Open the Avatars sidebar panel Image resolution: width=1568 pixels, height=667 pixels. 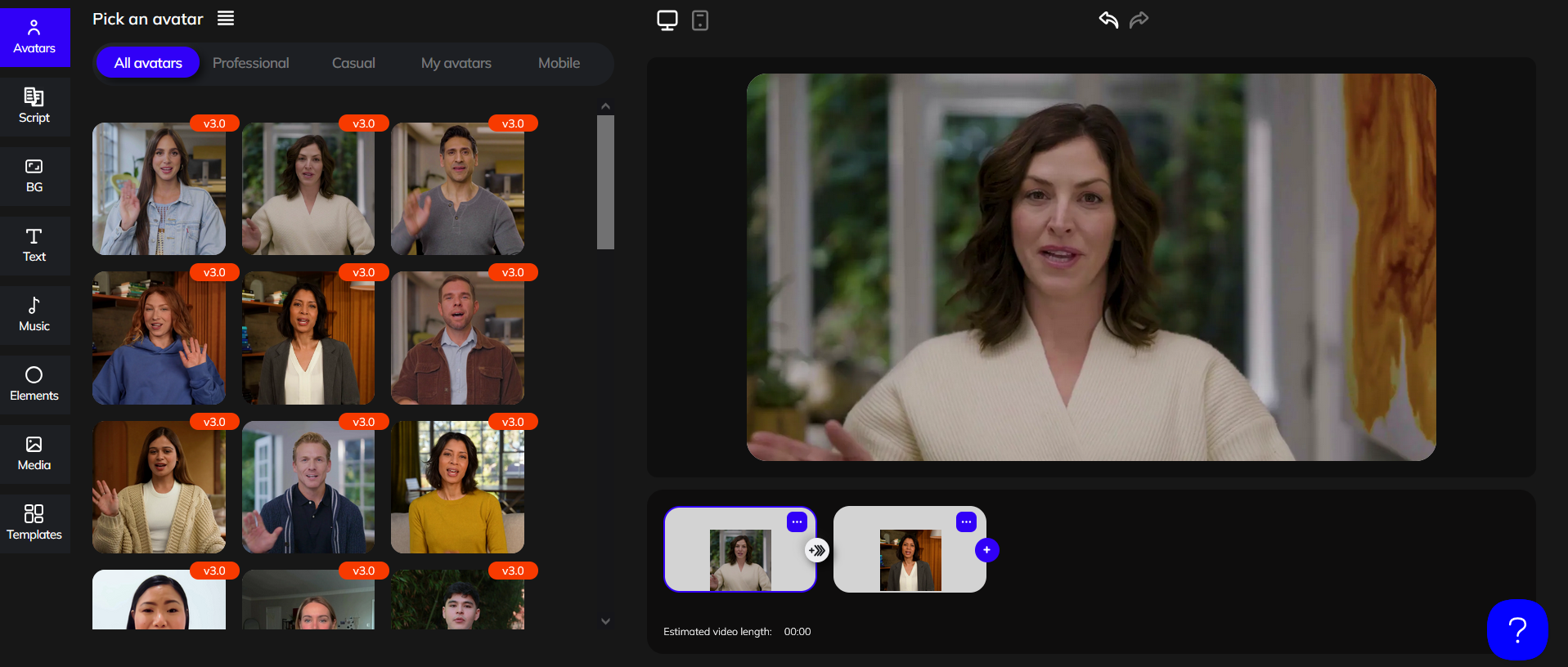34,37
